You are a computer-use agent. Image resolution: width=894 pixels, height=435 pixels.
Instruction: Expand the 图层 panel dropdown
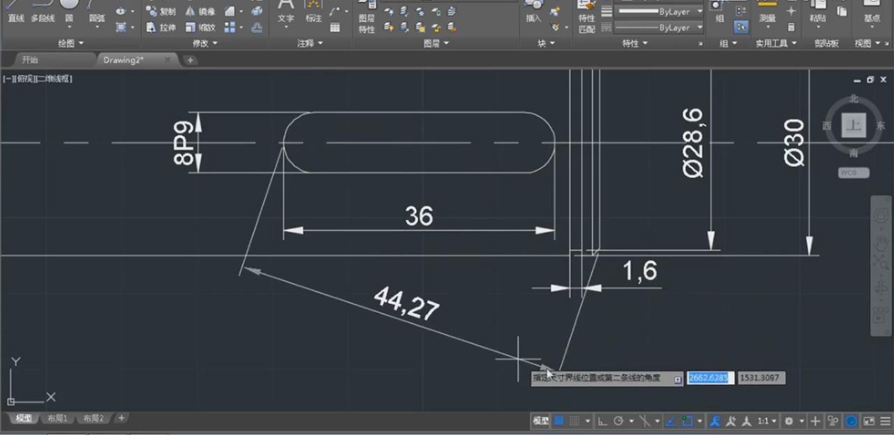point(436,43)
